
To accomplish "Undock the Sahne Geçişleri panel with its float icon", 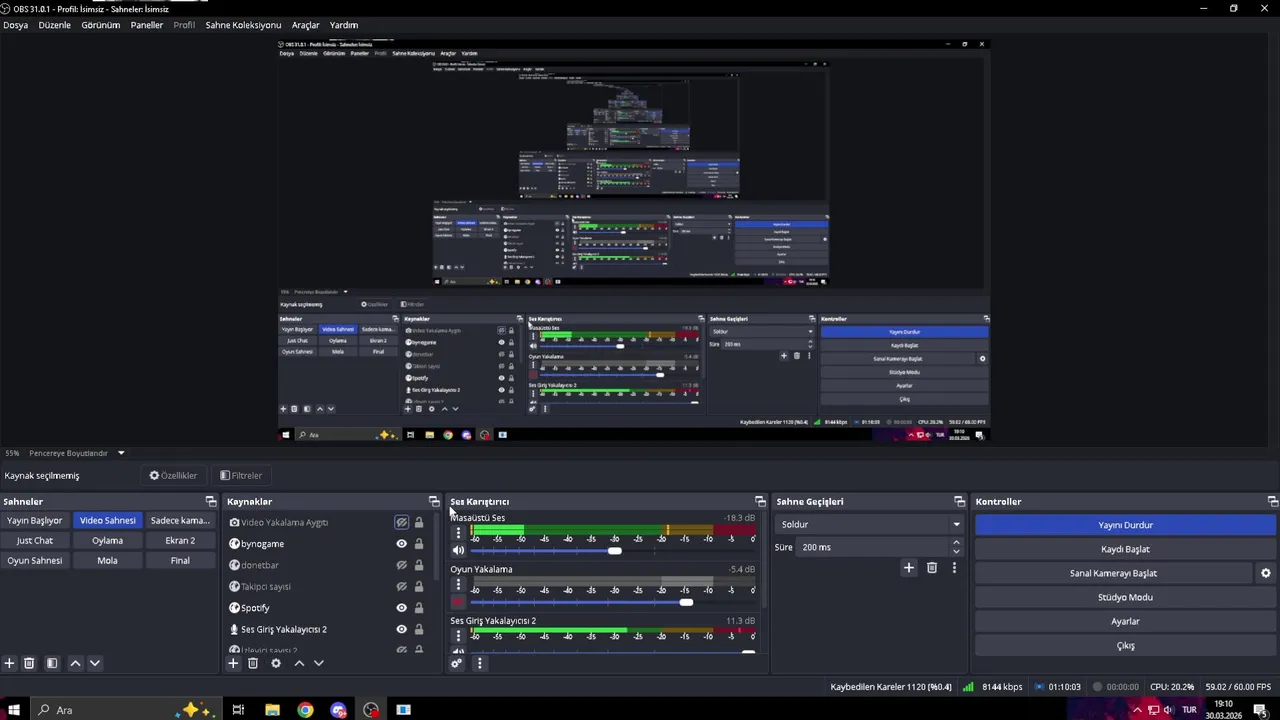I will [x=959, y=501].
